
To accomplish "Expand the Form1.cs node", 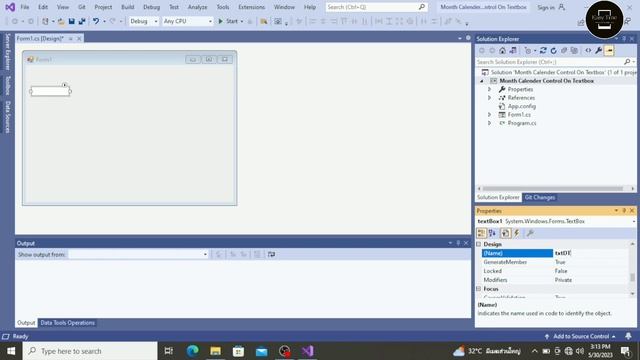I will 489,115.
